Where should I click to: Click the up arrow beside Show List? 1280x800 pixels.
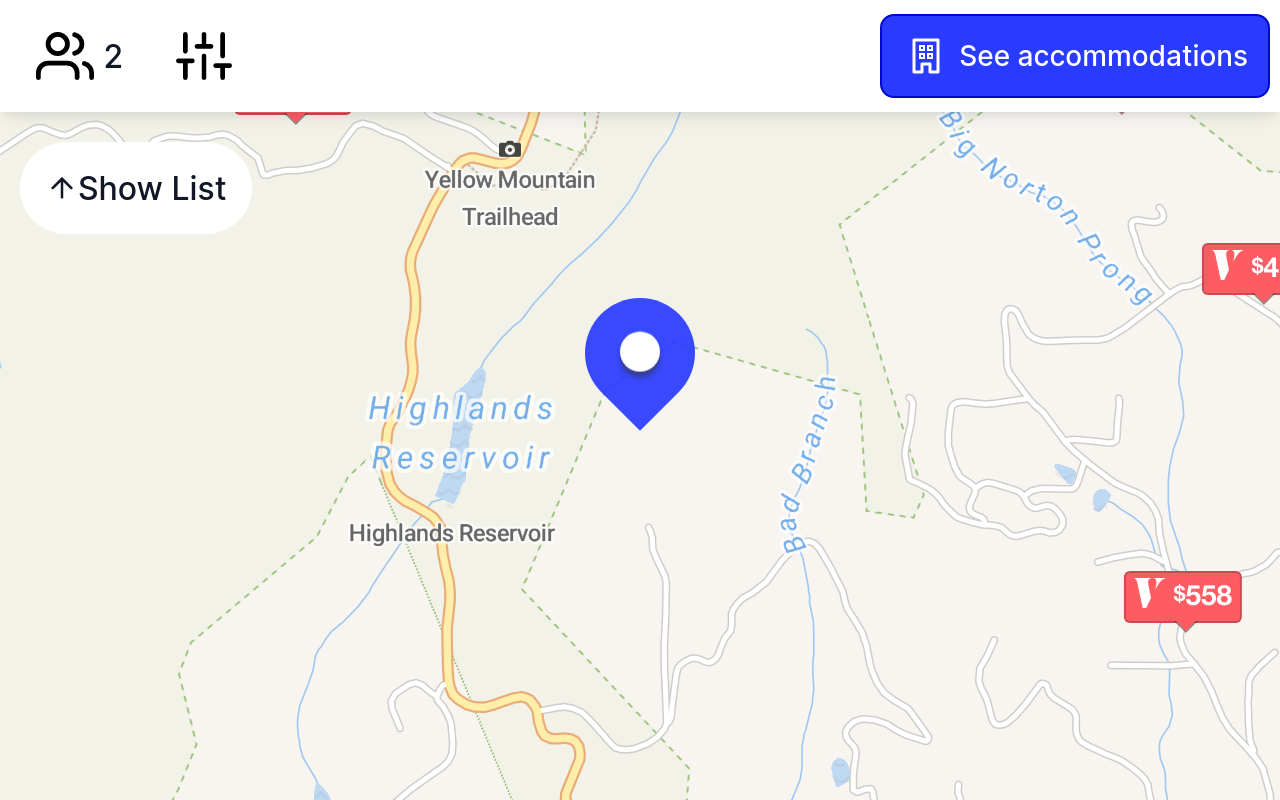(x=61, y=188)
